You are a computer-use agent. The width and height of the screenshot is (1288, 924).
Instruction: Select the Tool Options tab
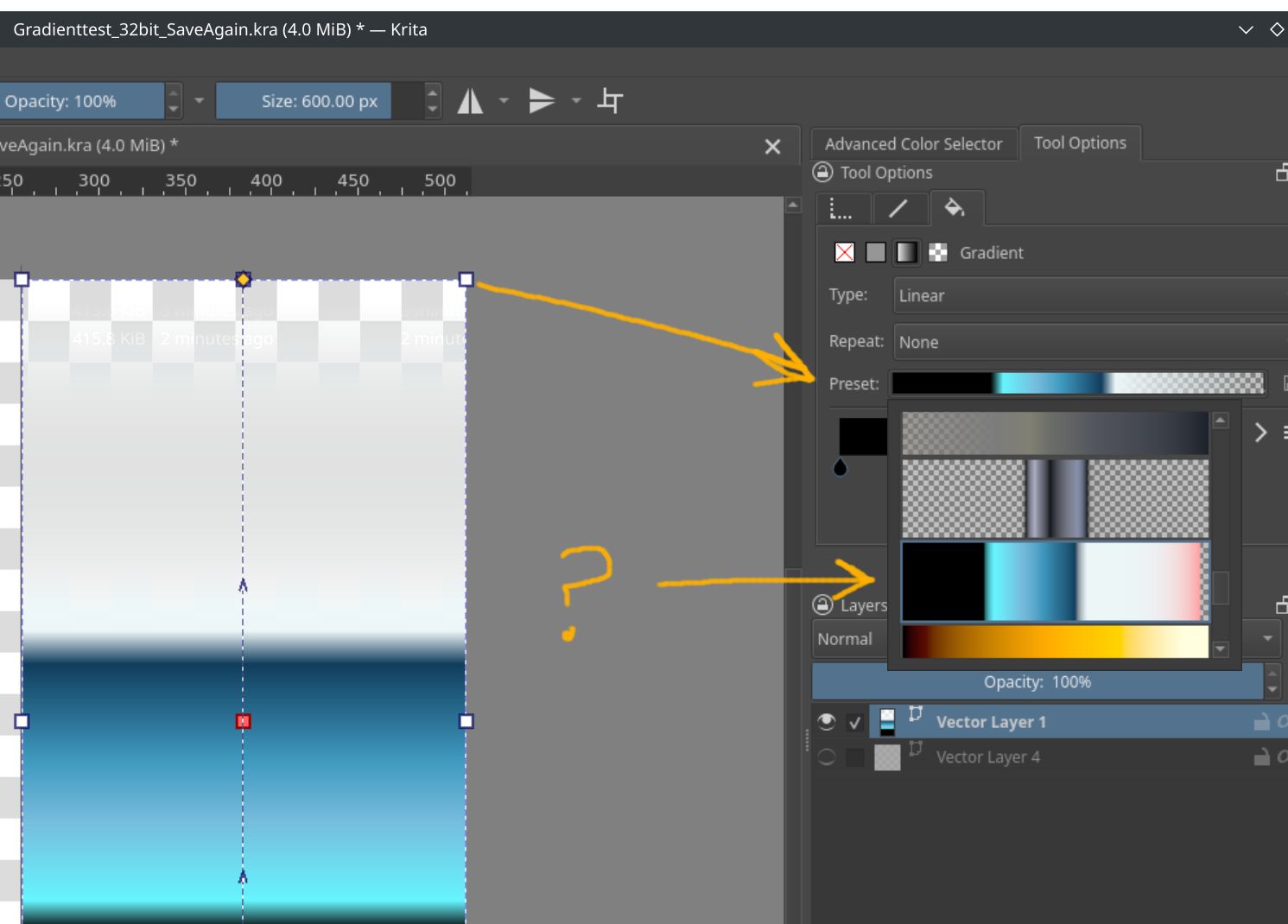tap(1080, 143)
